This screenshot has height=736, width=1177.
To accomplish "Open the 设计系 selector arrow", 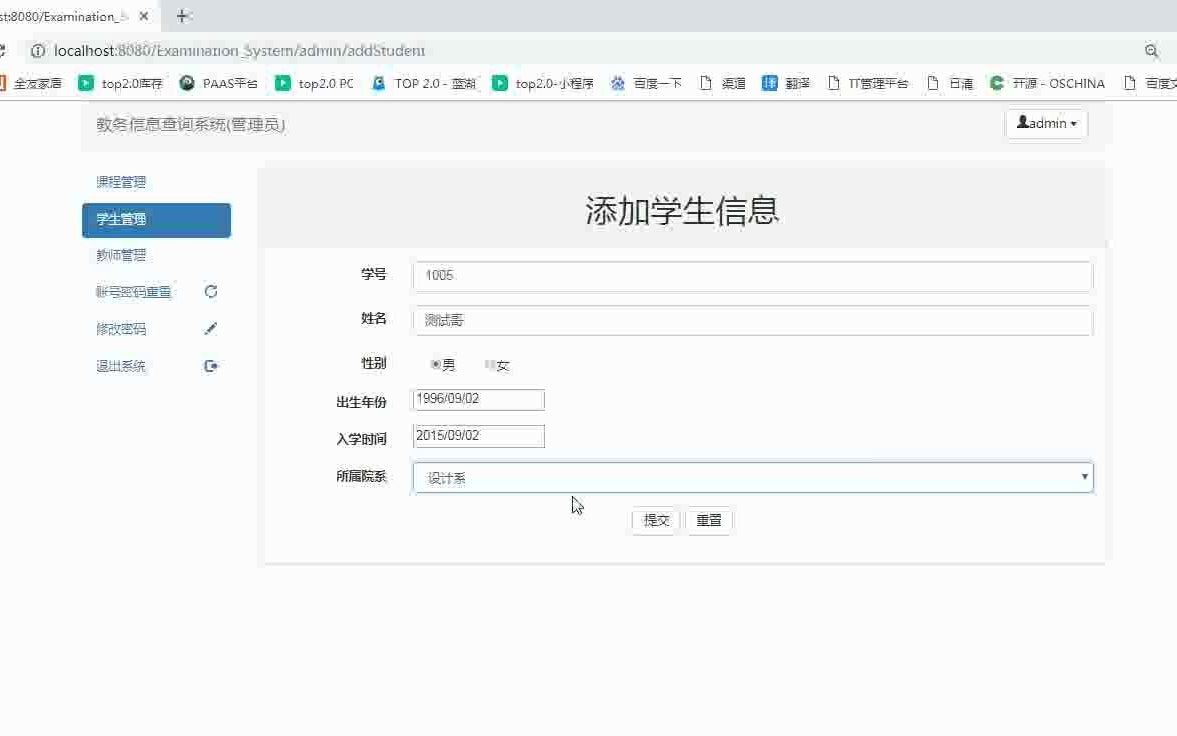I will [x=1084, y=477].
